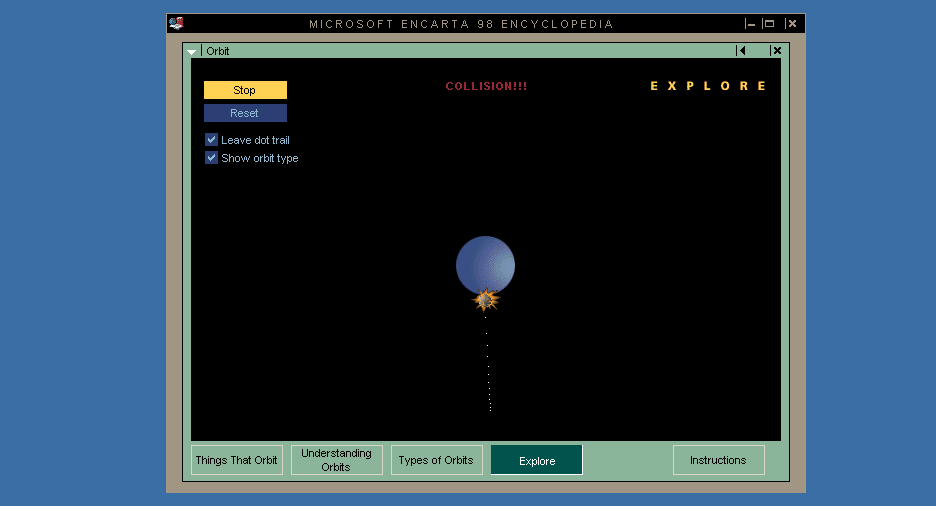This screenshot has height=506, width=936.
Task: Click the blue planet in the simulation
Action: [485, 264]
